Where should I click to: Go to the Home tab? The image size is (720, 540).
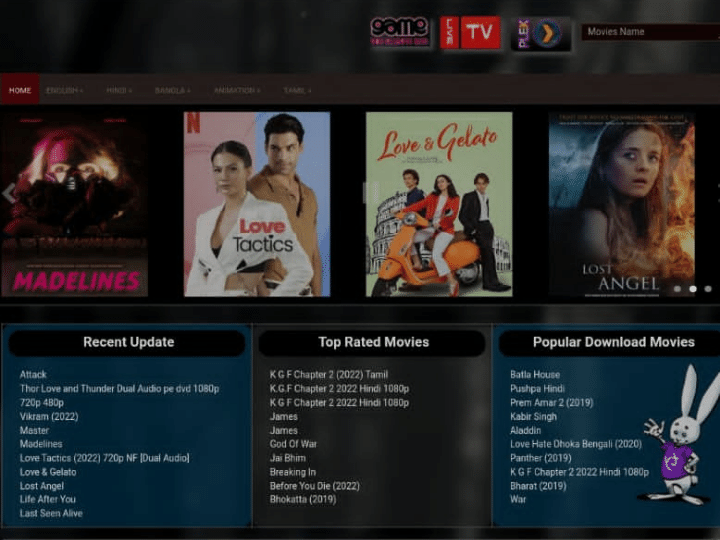[20, 90]
